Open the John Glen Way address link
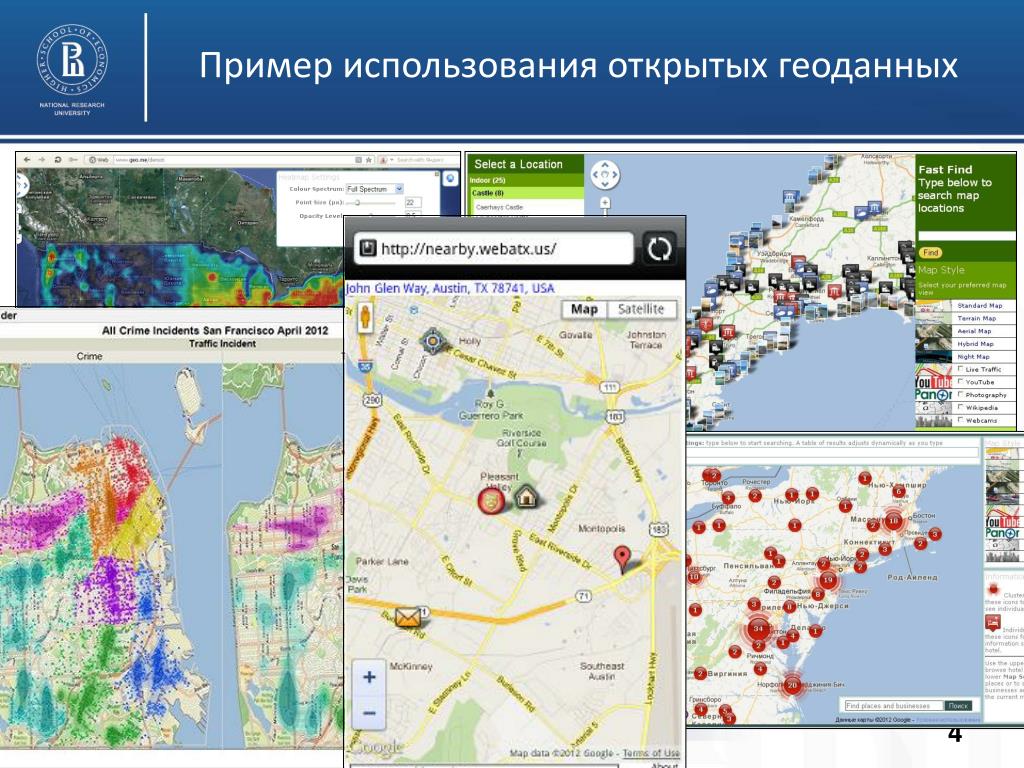The height and width of the screenshot is (768, 1024). tap(450, 288)
